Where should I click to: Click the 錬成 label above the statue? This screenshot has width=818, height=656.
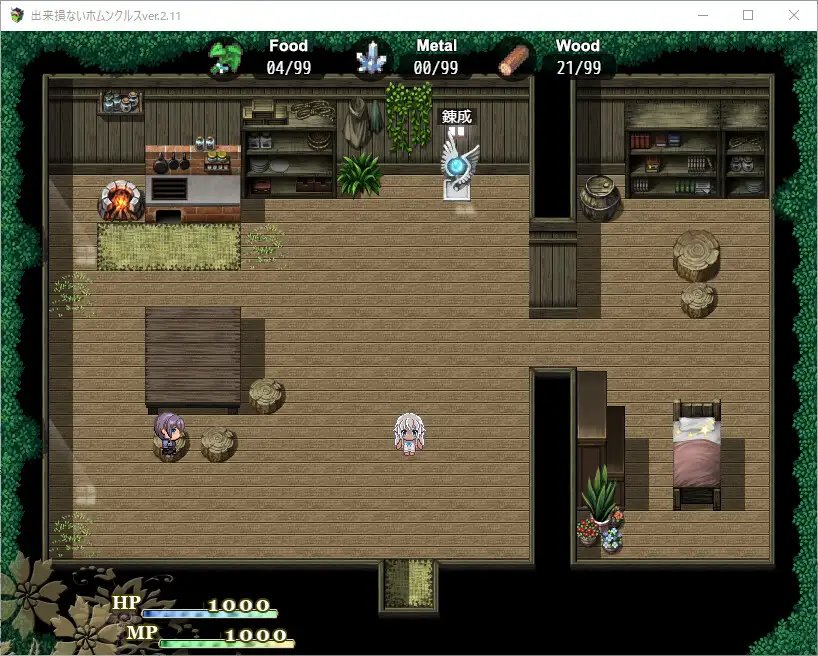pos(457,117)
